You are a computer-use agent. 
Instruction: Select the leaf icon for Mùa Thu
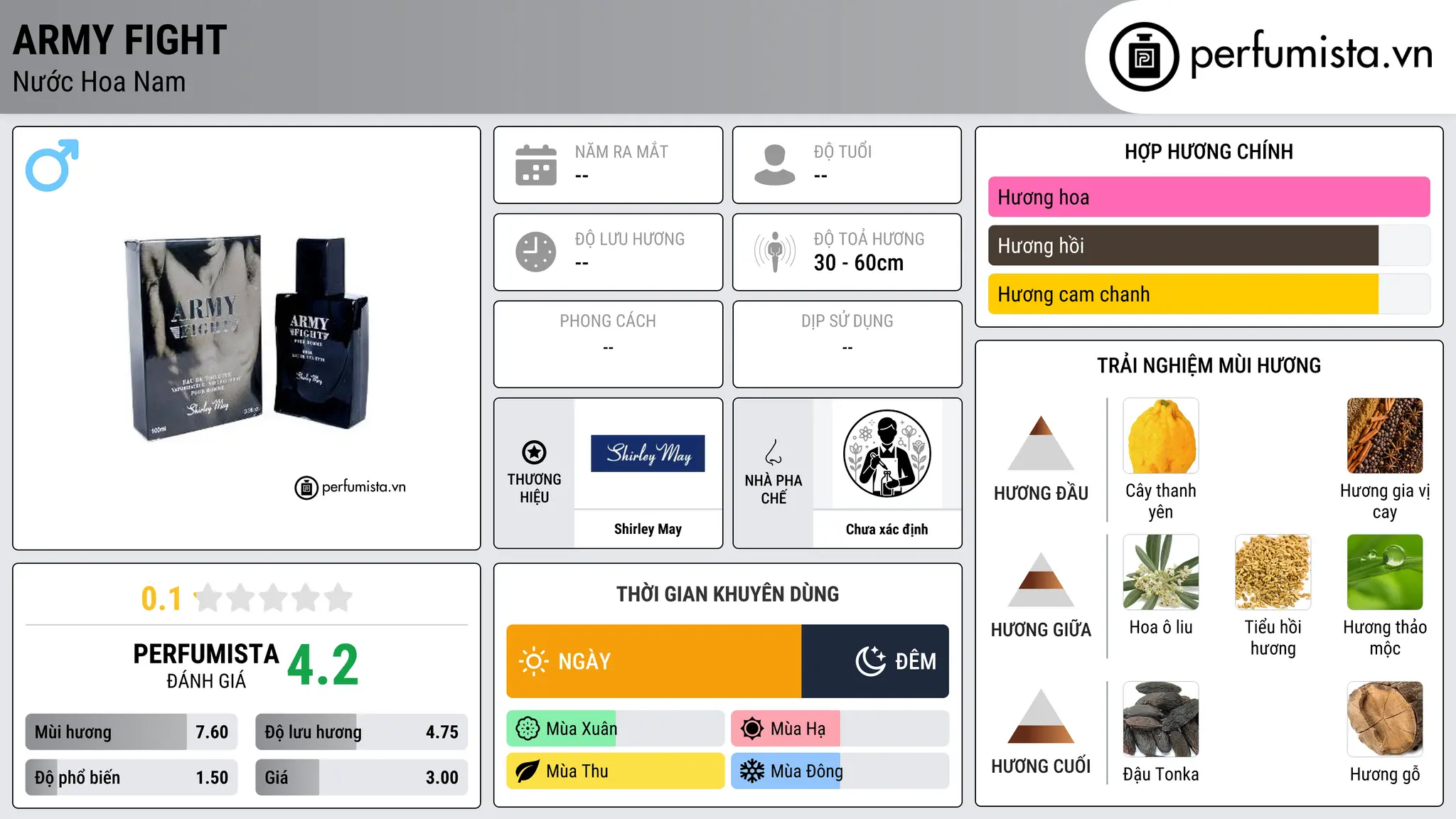(x=528, y=771)
